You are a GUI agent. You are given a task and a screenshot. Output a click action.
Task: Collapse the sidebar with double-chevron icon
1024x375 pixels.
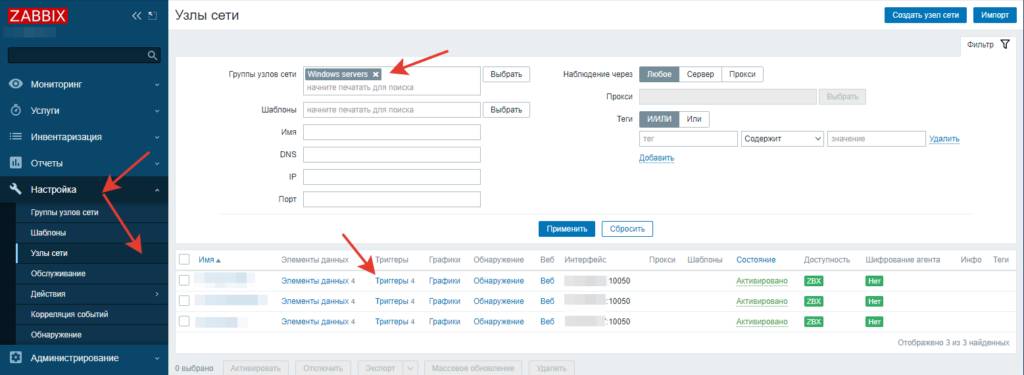point(136,16)
